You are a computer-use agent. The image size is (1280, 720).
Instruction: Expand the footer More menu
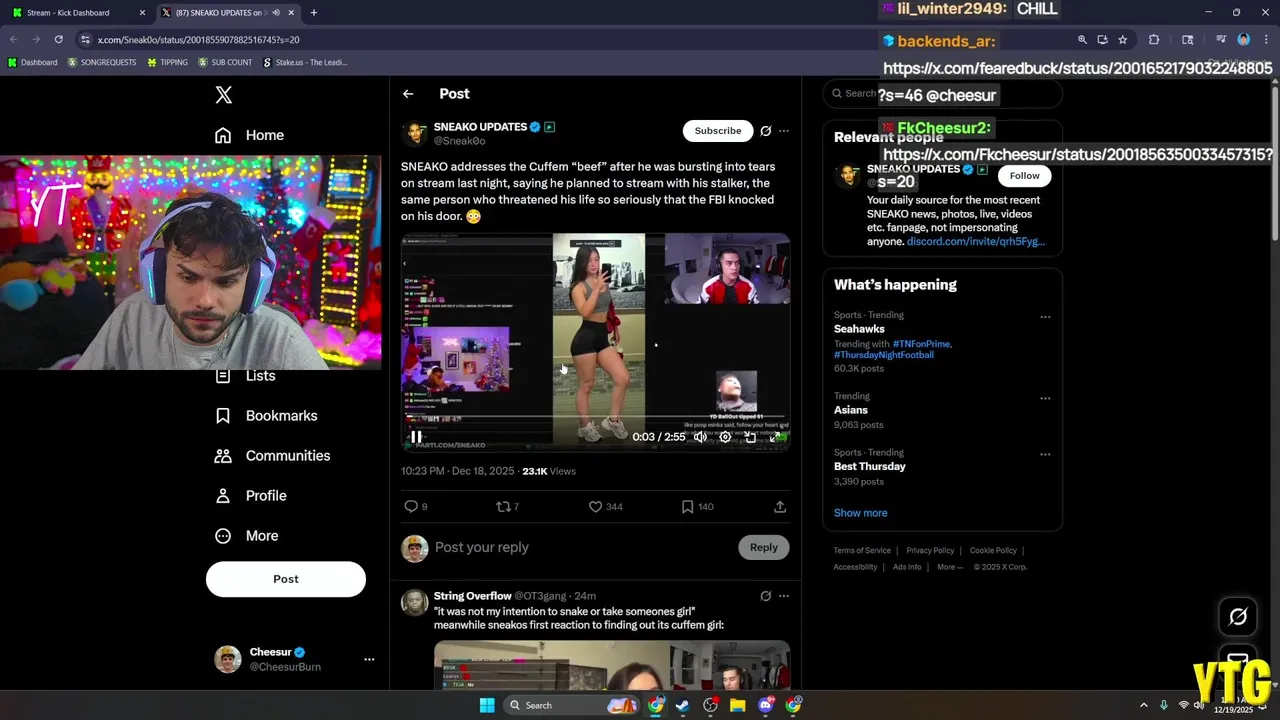[950, 567]
